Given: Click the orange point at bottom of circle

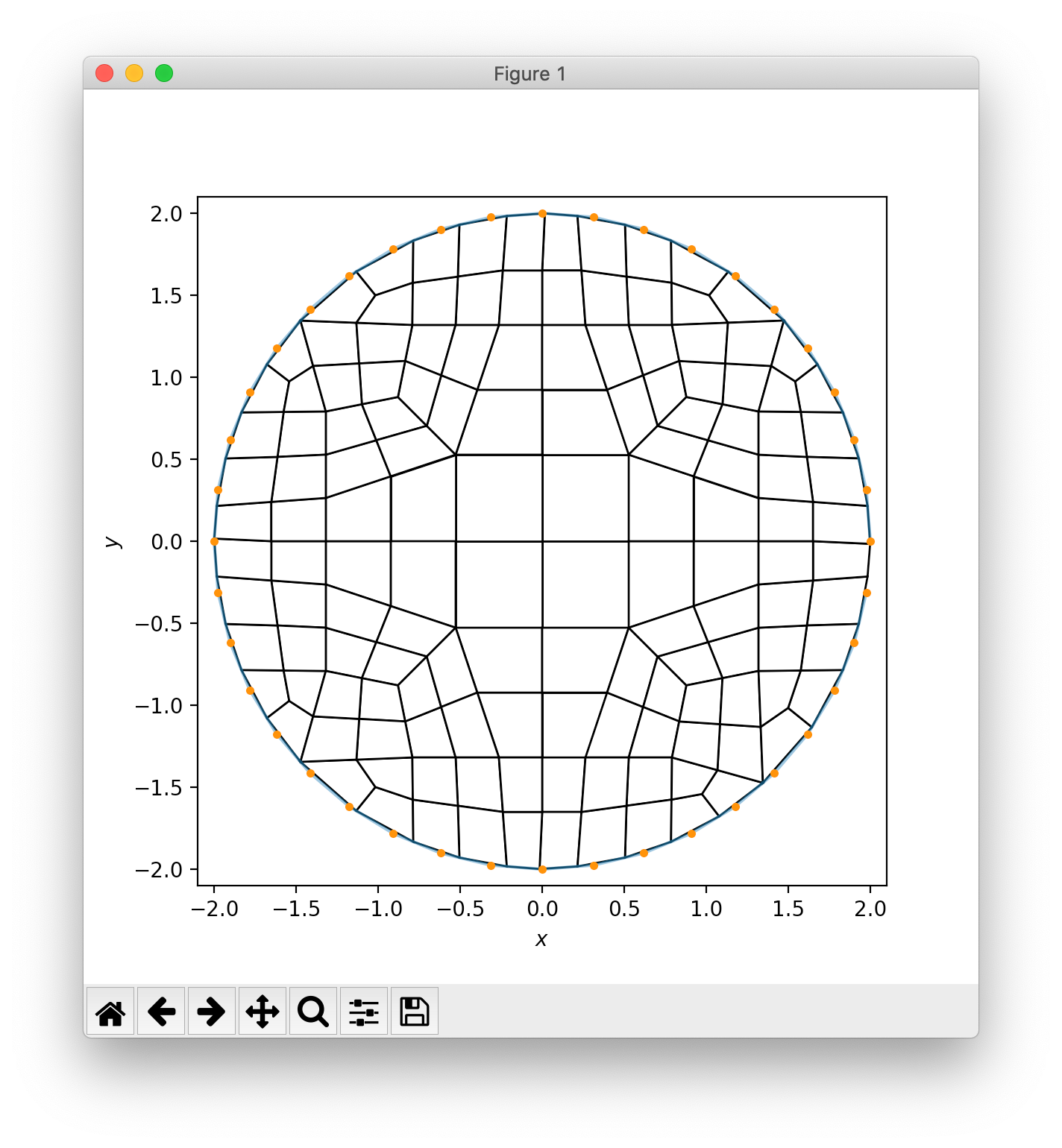Looking at the screenshot, I should 542,869.
